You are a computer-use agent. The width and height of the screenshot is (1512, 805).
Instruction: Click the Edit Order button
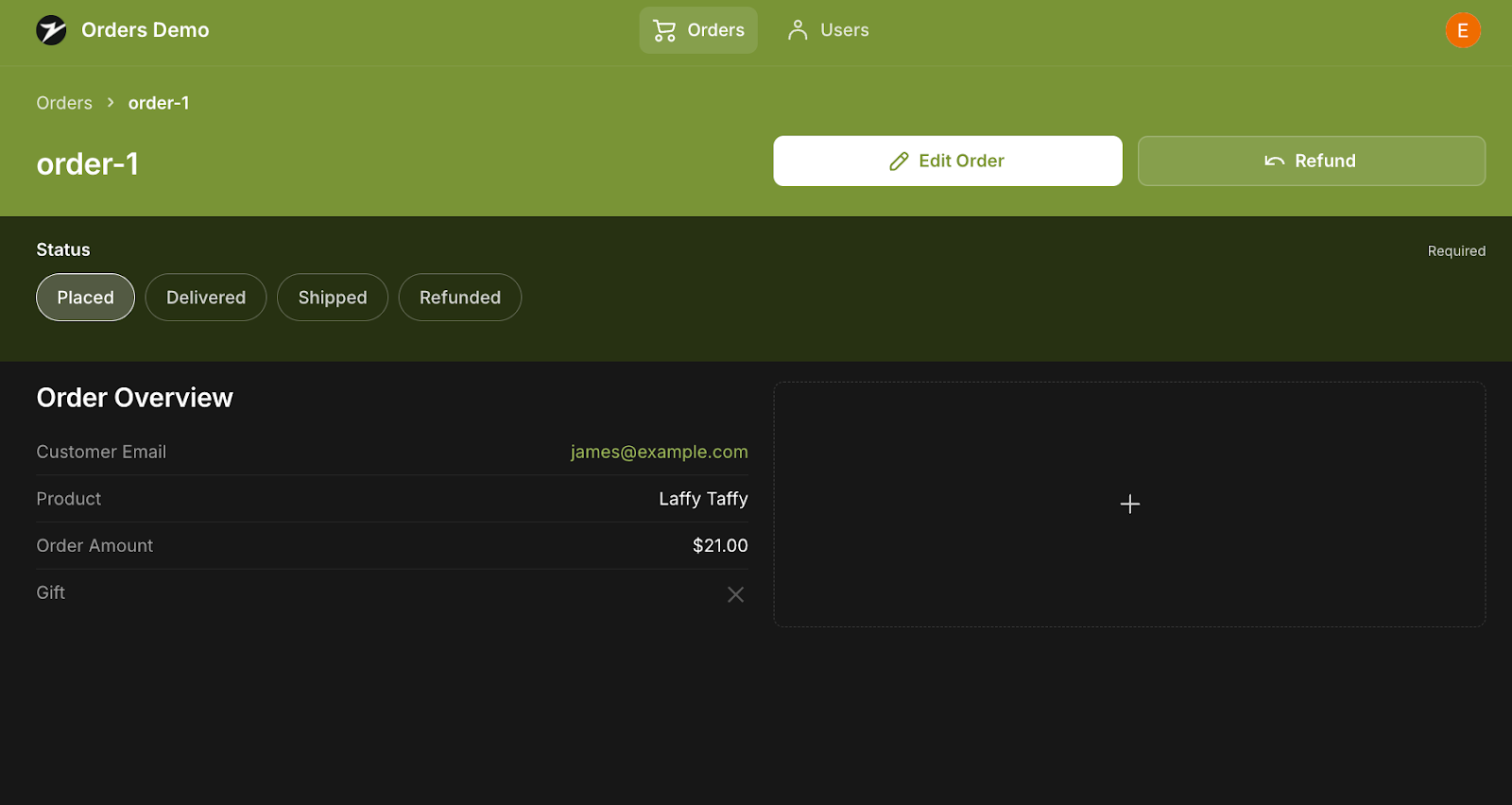(x=948, y=161)
